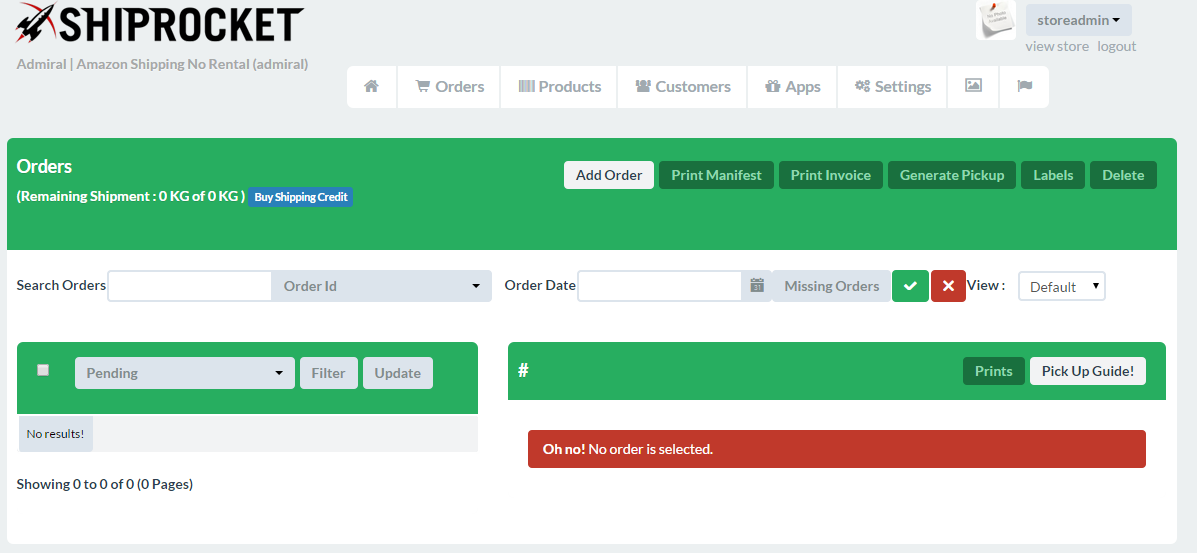Toggle the select-all orders checkbox
Screen dimensions: 1197x553
[x=43, y=370]
